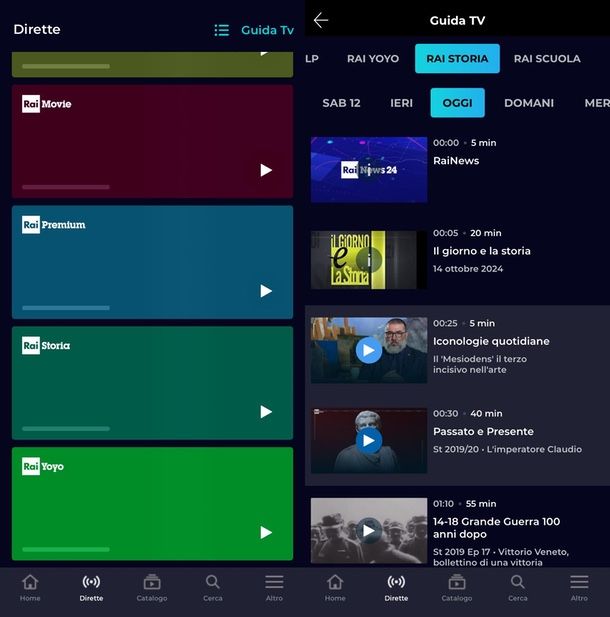This screenshot has width=610, height=617.
Task: Select the RAI SCUOLA channel tab
Action: click(547, 59)
